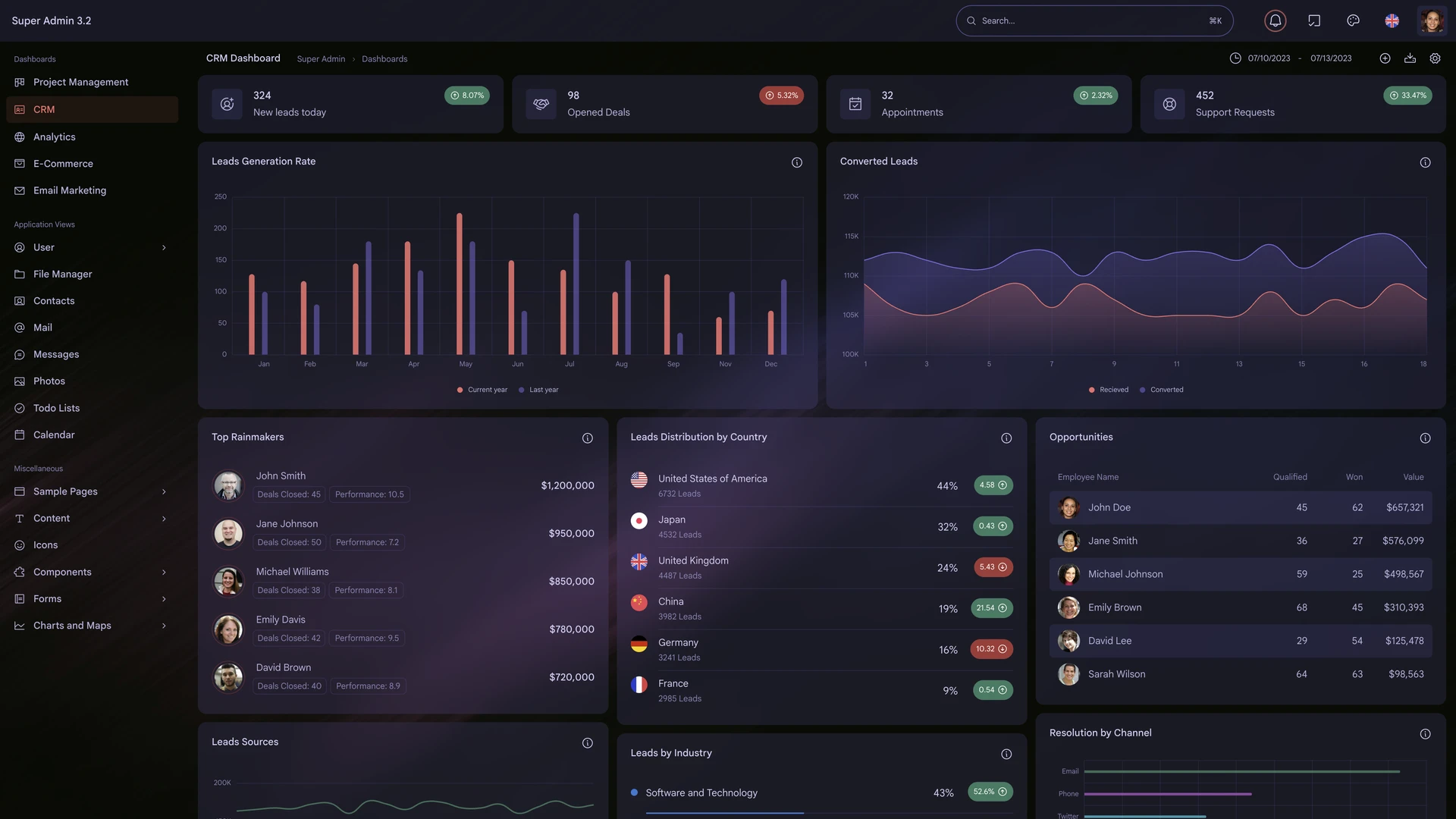Open Todo Lists page

click(x=92, y=408)
